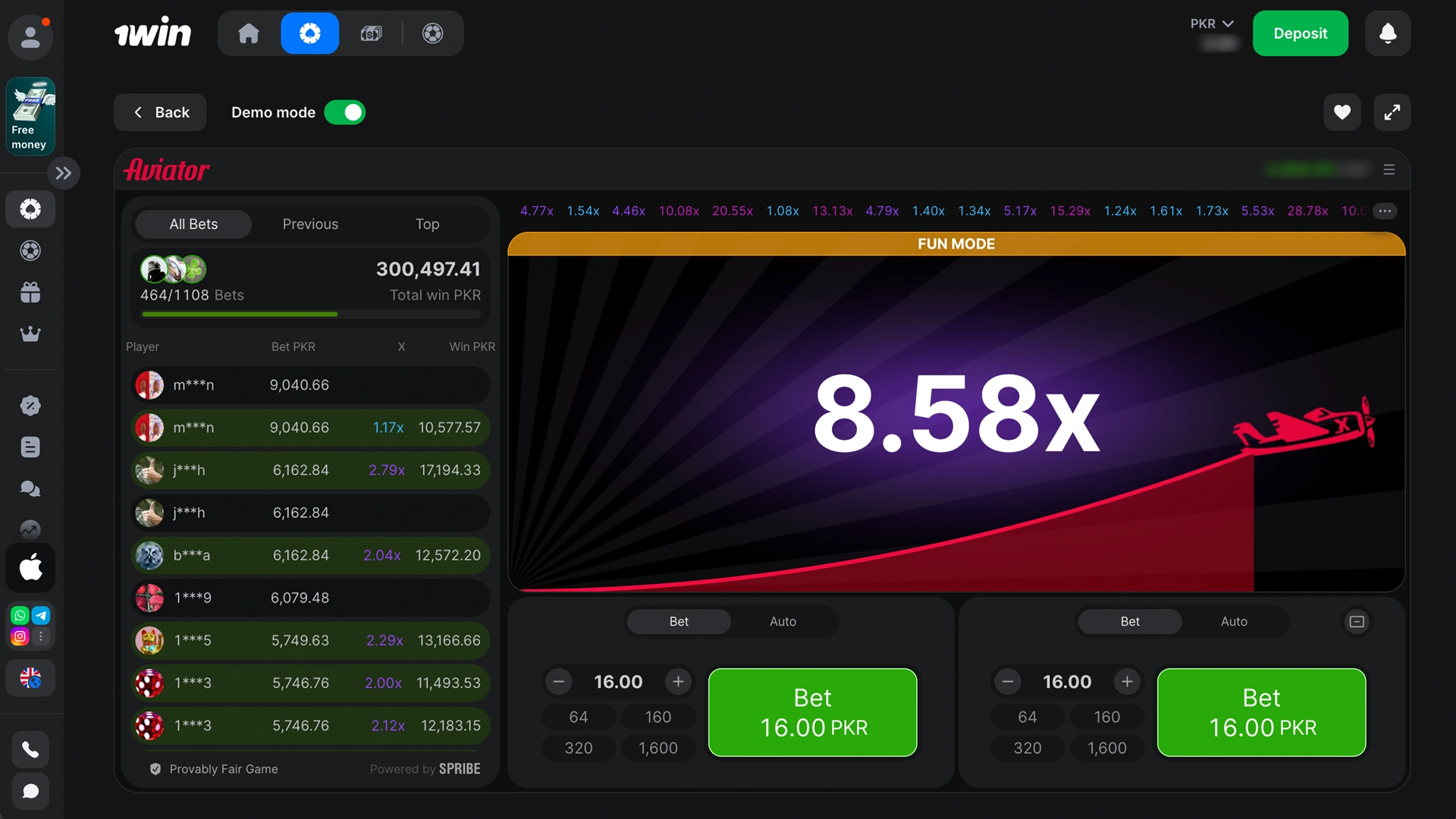Image resolution: width=1456 pixels, height=819 pixels.
Task: Click the green Deposit button
Action: pos(1300,33)
